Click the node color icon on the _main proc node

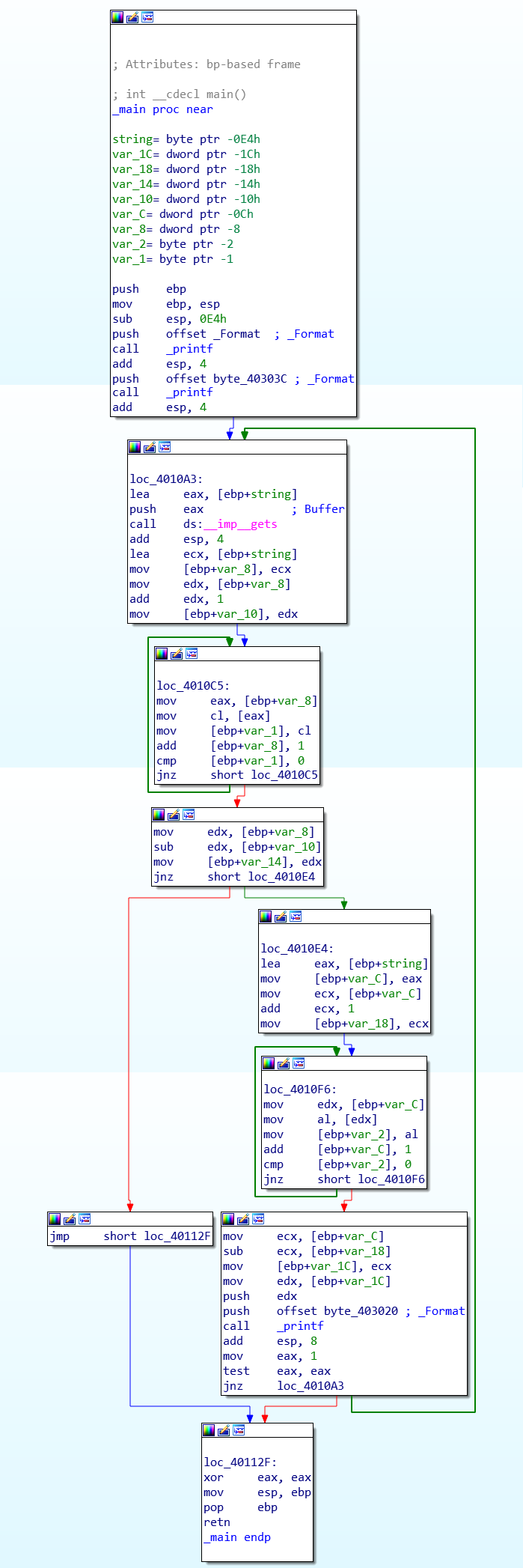click(117, 17)
